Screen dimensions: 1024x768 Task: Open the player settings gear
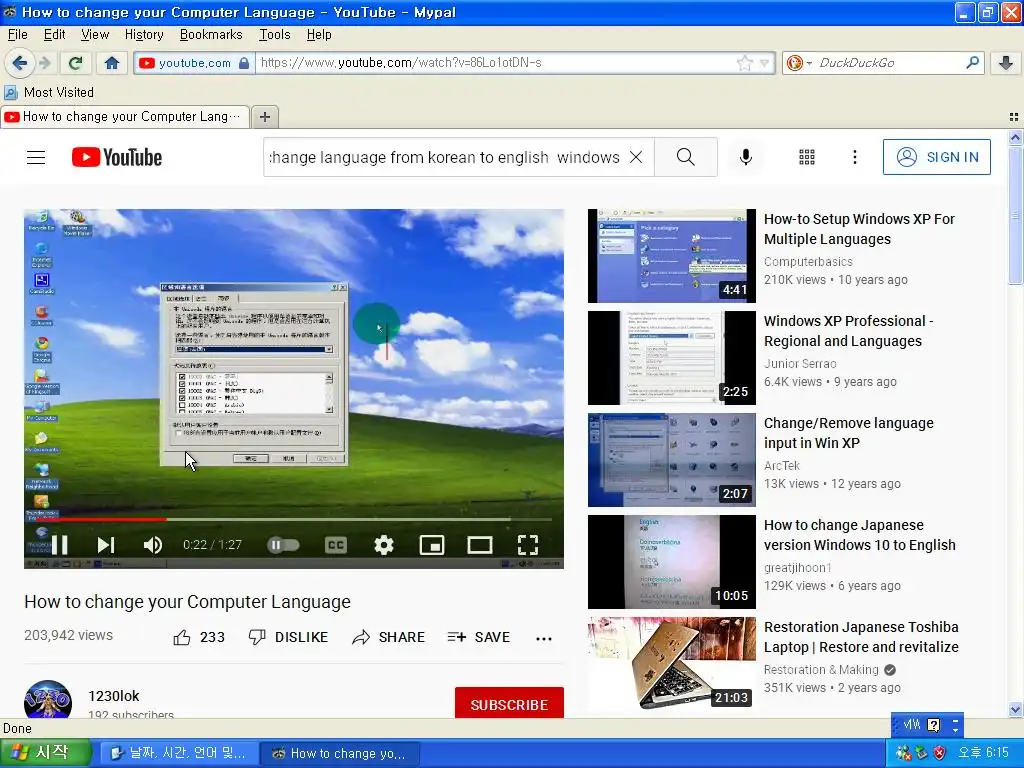(x=384, y=545)
